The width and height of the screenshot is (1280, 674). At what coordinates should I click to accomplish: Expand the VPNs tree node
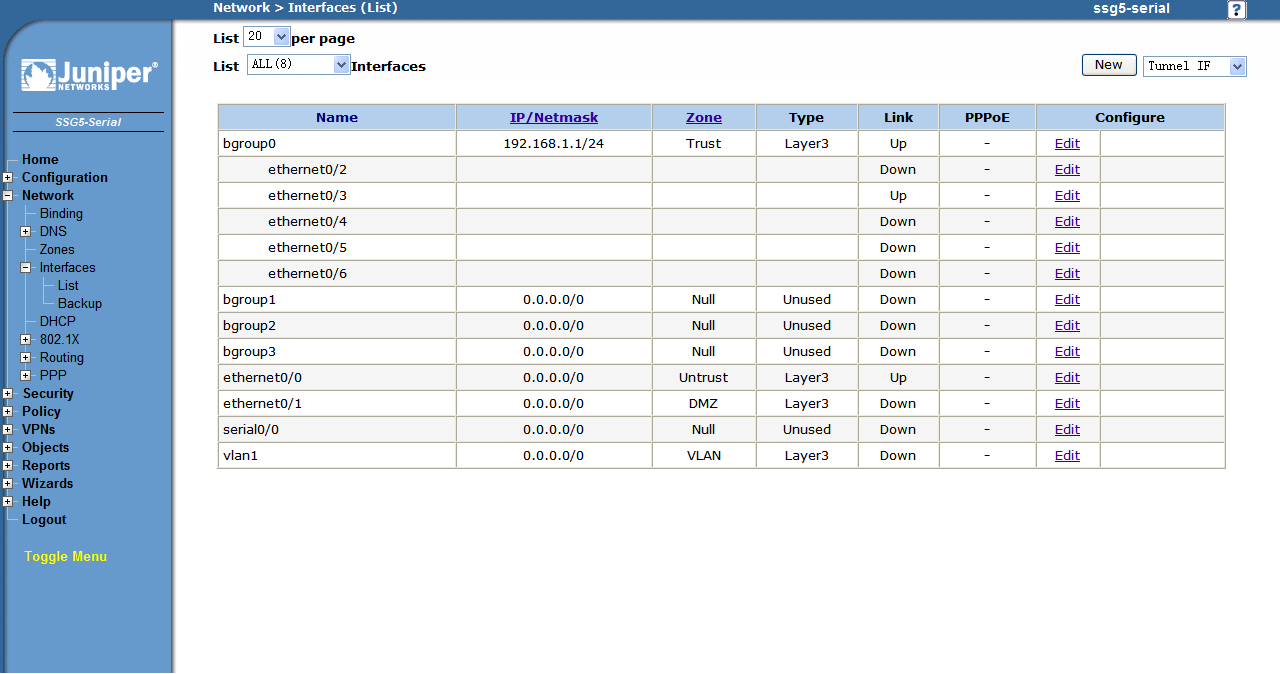click(x=8, y=430)
